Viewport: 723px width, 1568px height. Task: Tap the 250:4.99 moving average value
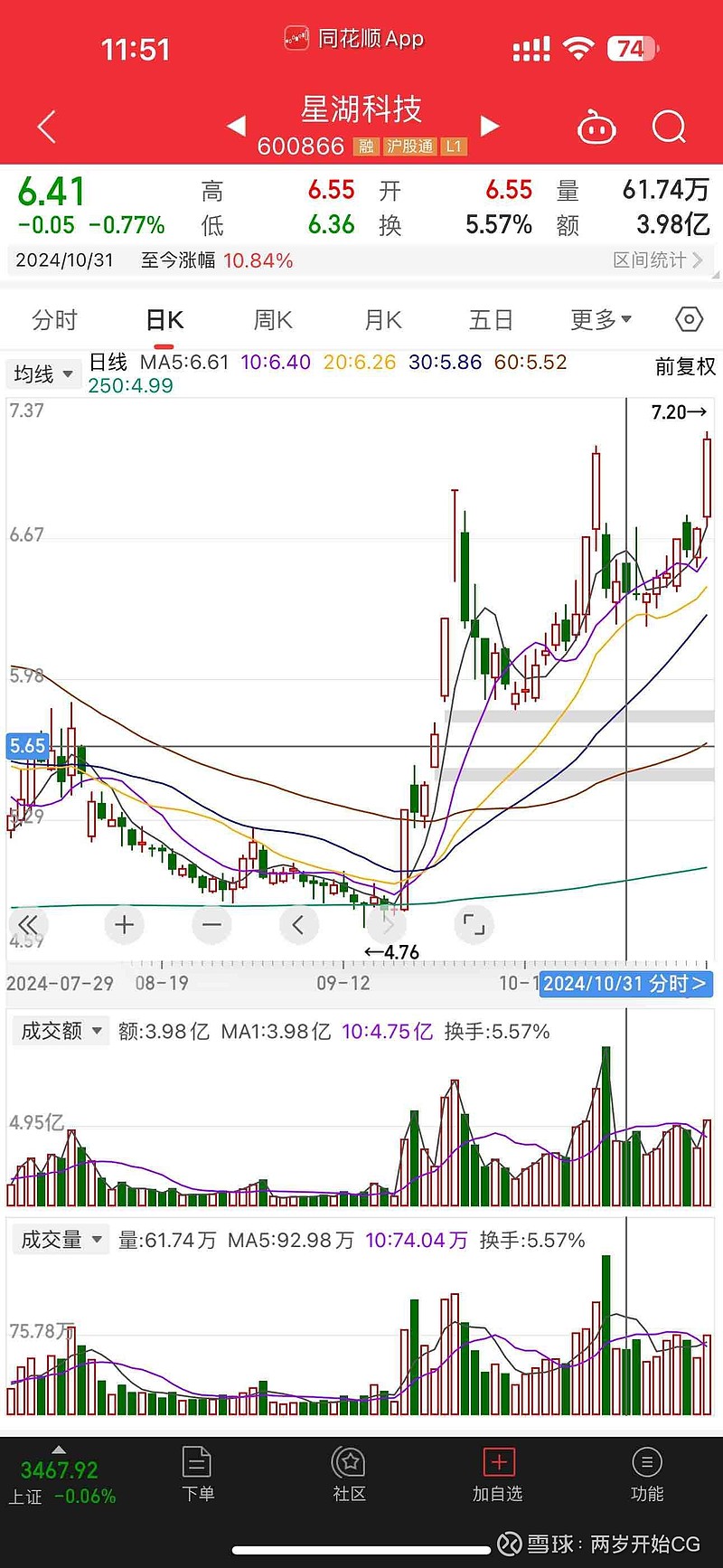(x=130, y=386)
